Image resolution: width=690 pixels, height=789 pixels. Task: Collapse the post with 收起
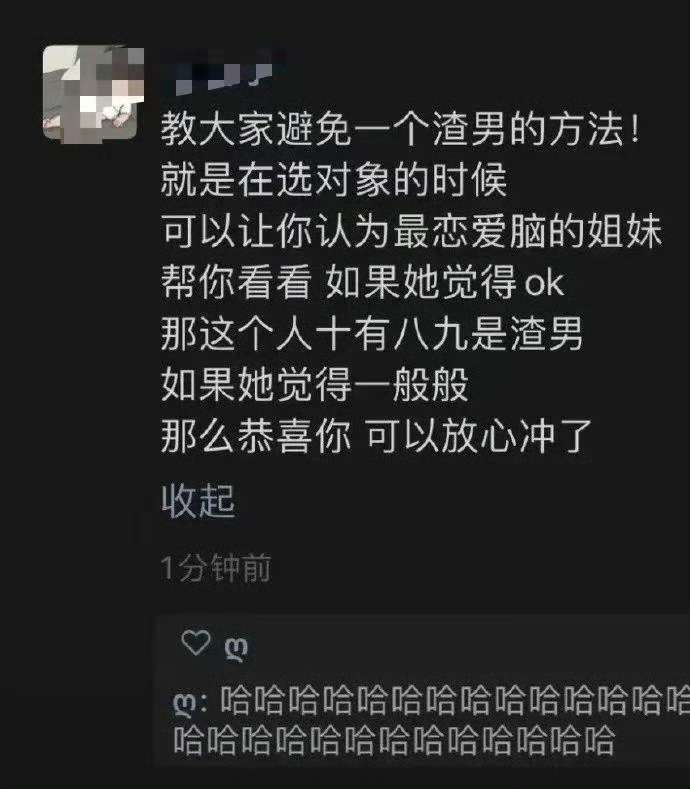point(198,501)
